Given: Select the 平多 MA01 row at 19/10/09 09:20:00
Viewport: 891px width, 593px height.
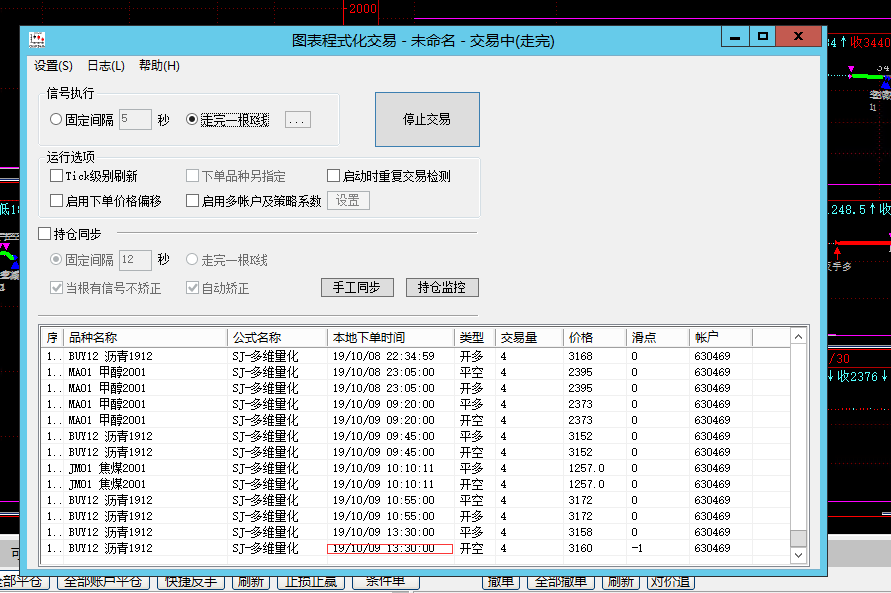Looking at the screenshot, I should (415, 404).
